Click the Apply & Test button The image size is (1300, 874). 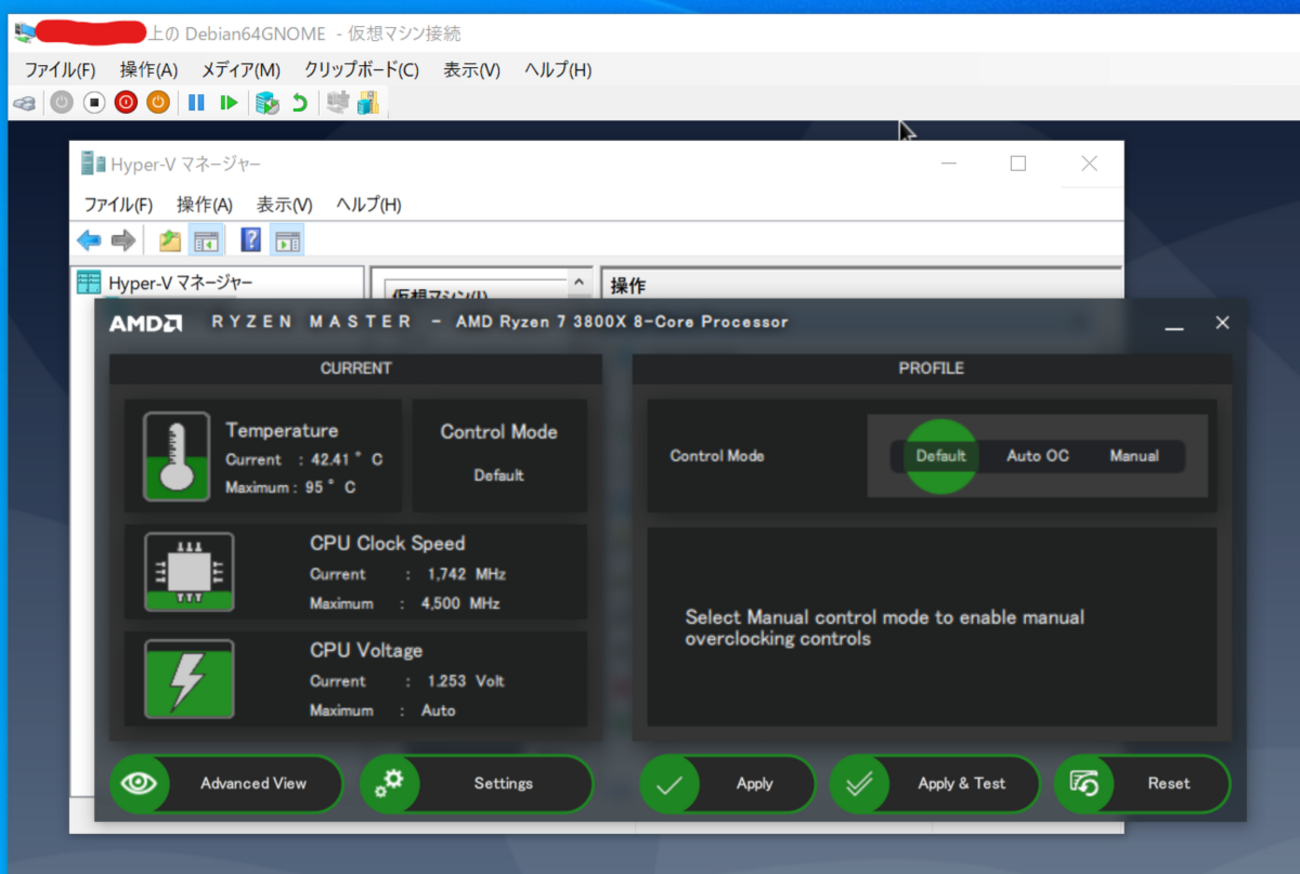pos(937,784)
